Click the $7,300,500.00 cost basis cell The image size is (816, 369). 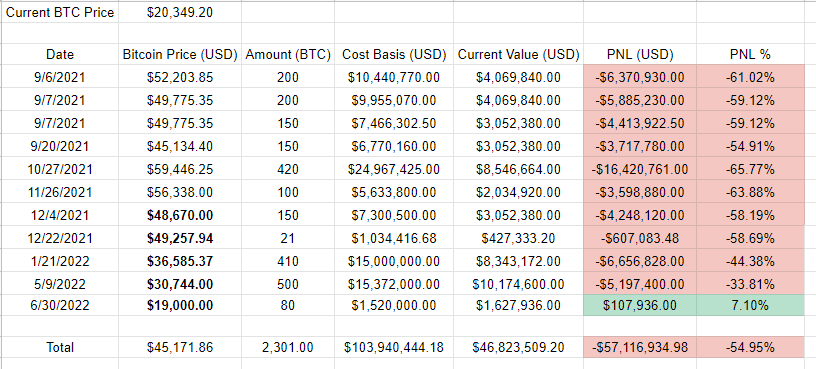394,215
